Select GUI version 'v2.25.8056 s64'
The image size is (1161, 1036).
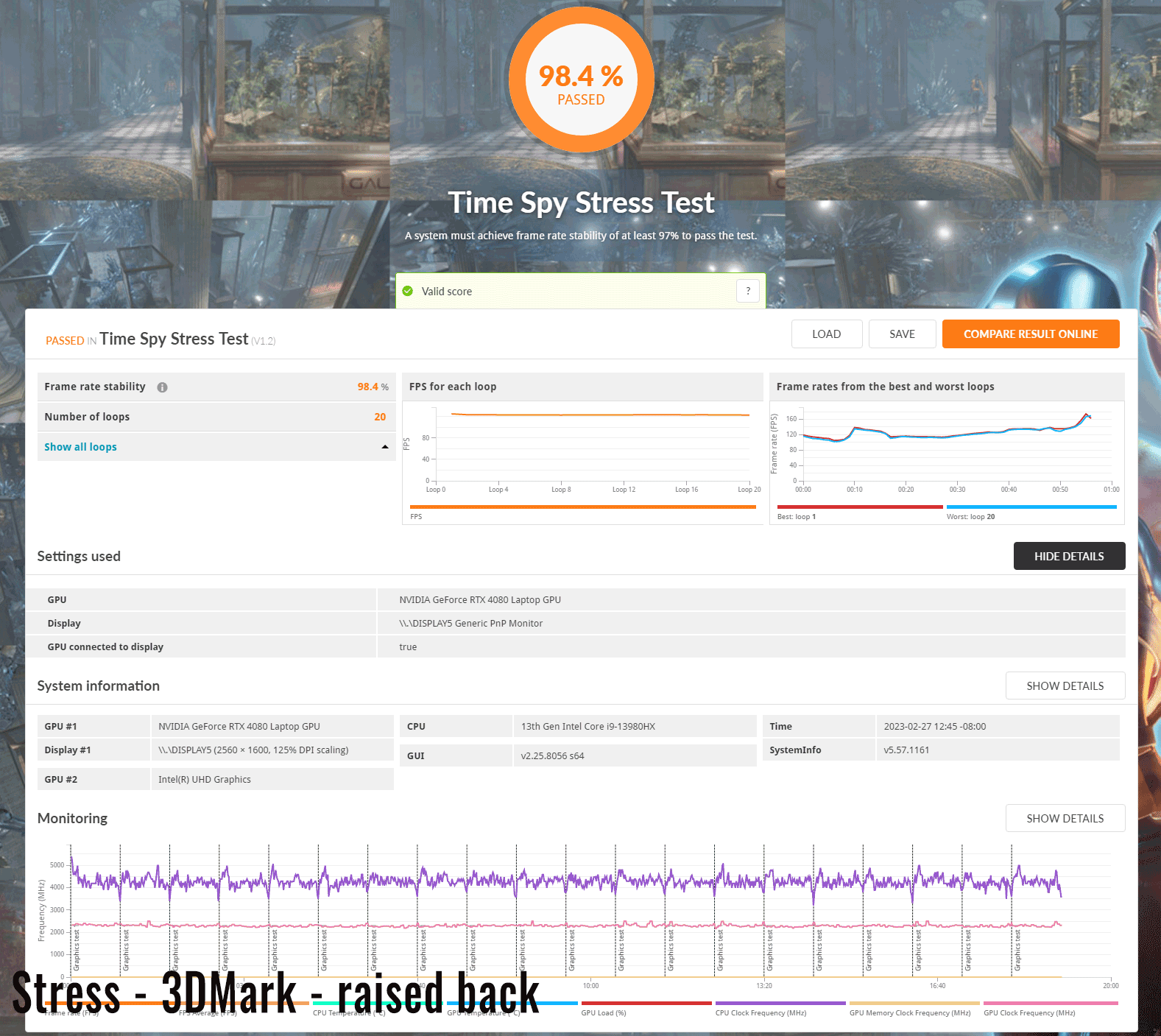point(552,755)
